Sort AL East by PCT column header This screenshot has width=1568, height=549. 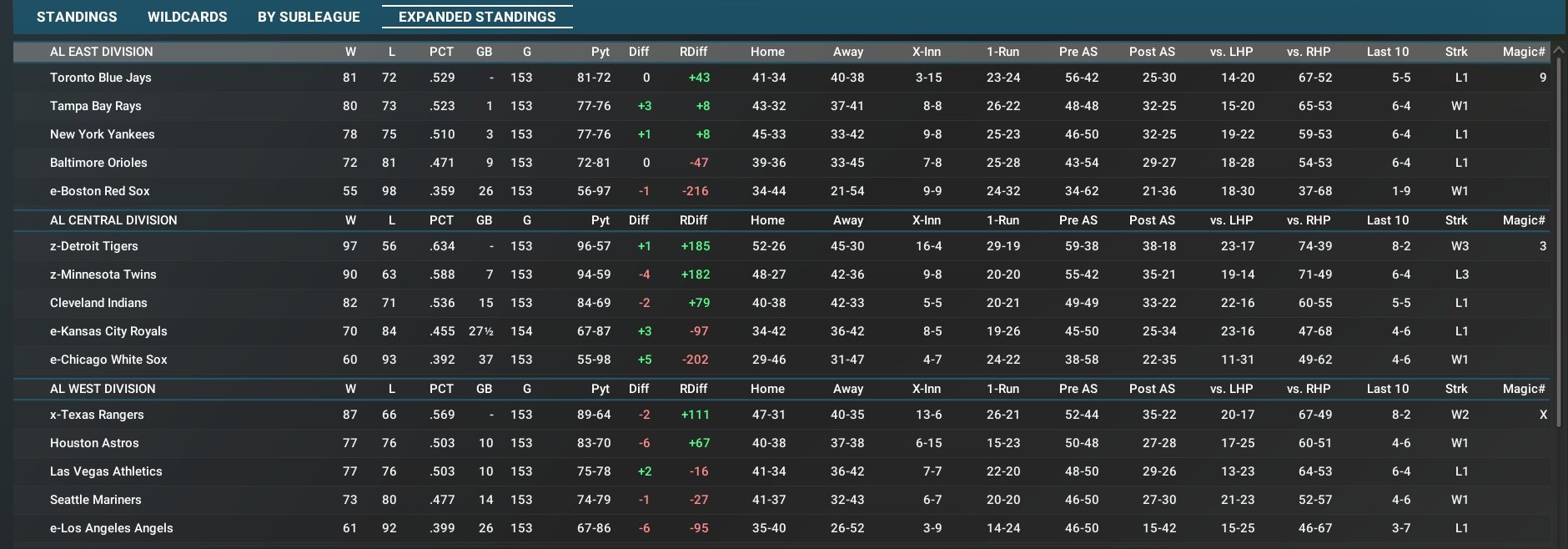[441, 52]
